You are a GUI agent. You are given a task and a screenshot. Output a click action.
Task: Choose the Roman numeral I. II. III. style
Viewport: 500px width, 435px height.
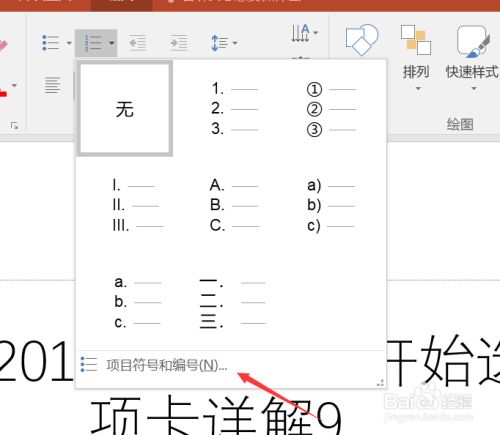137,206
